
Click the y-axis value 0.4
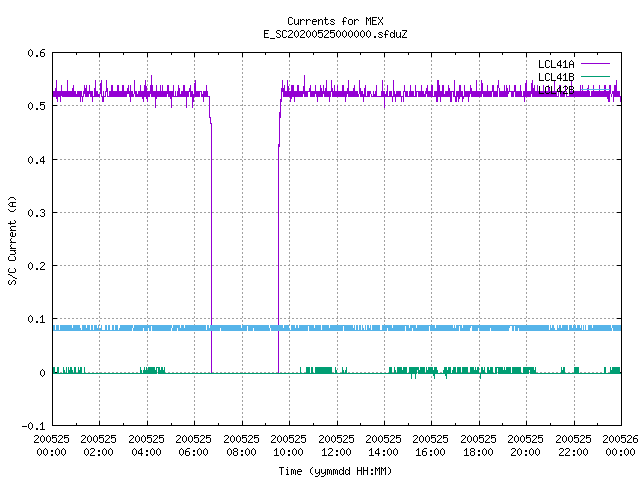(36, 160)
